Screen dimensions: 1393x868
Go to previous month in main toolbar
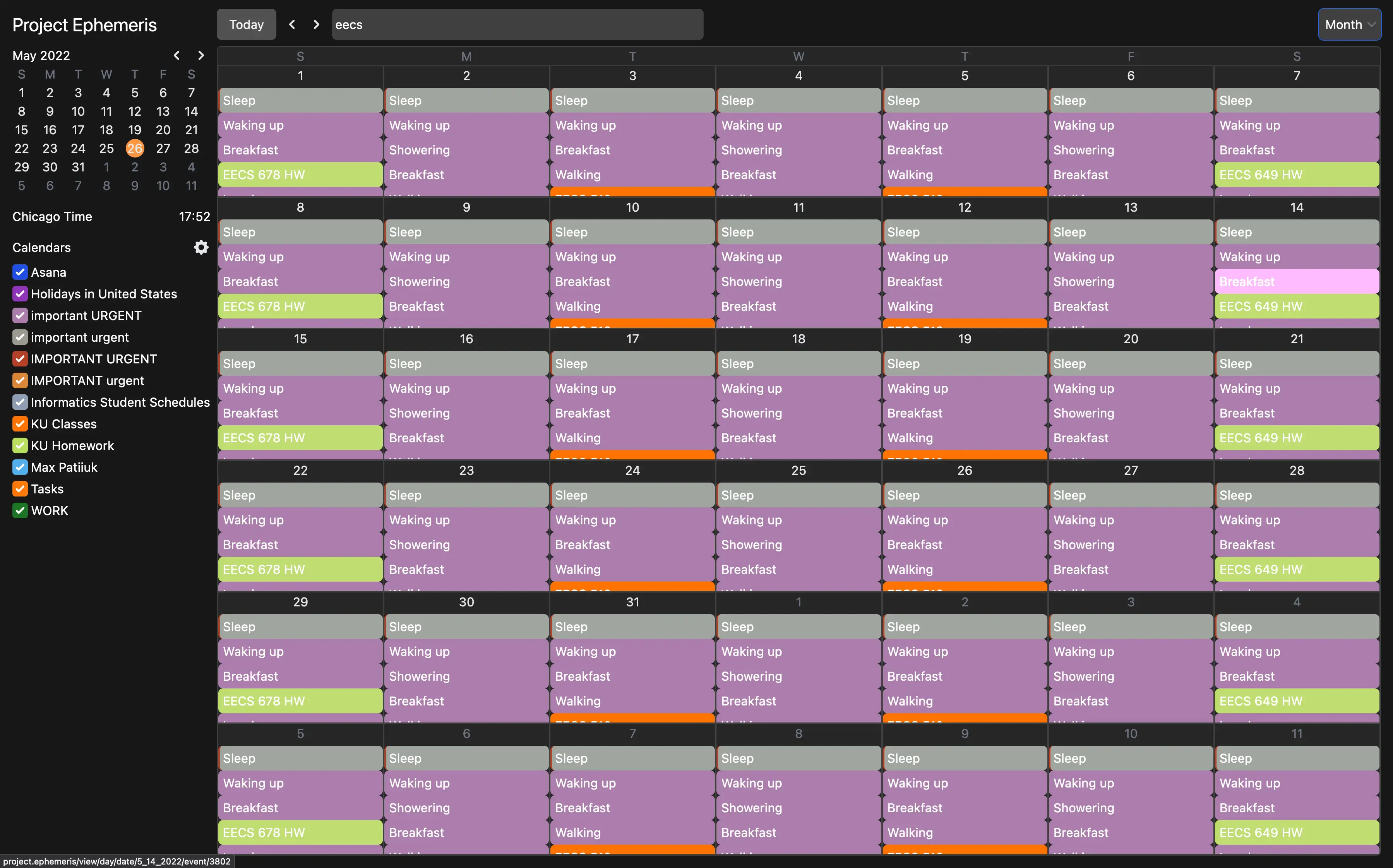(292, 24)
